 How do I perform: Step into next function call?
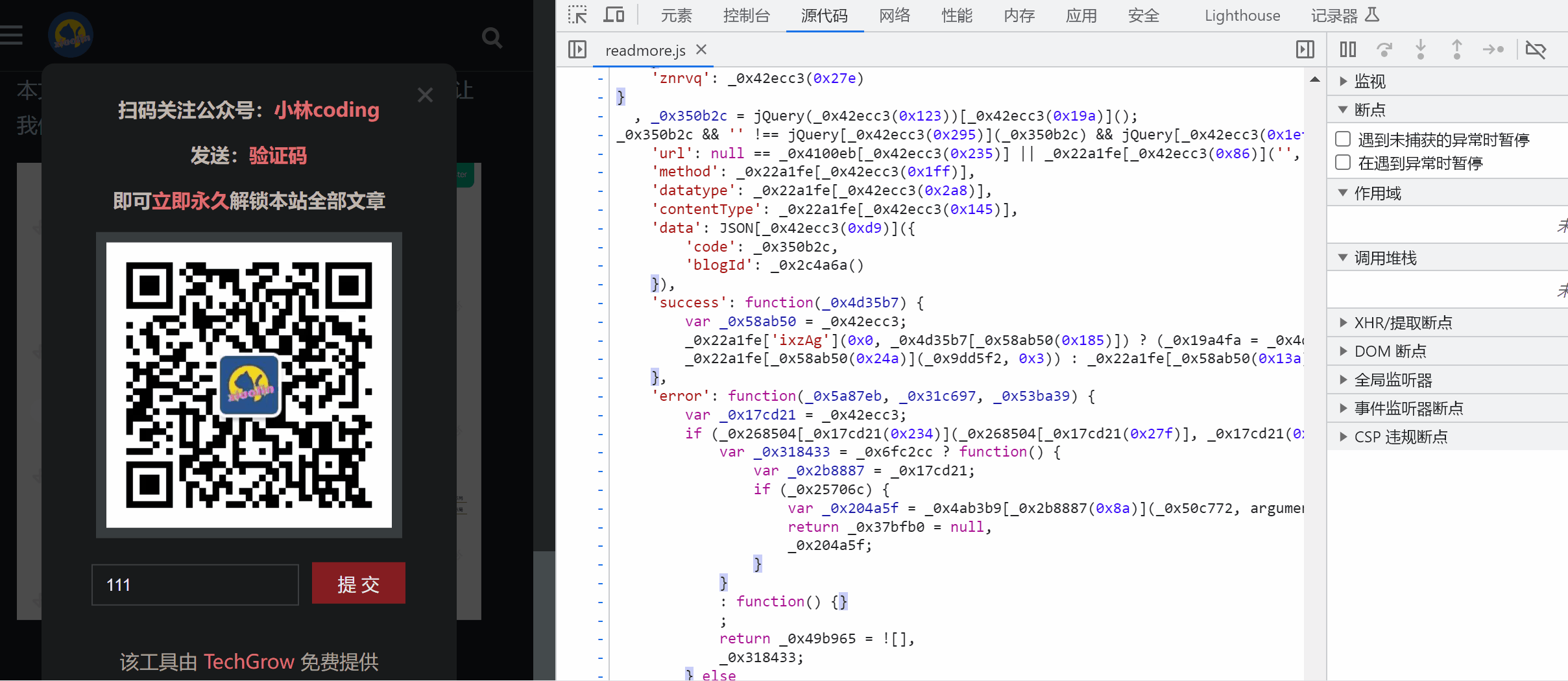[x=1421, y=49]
